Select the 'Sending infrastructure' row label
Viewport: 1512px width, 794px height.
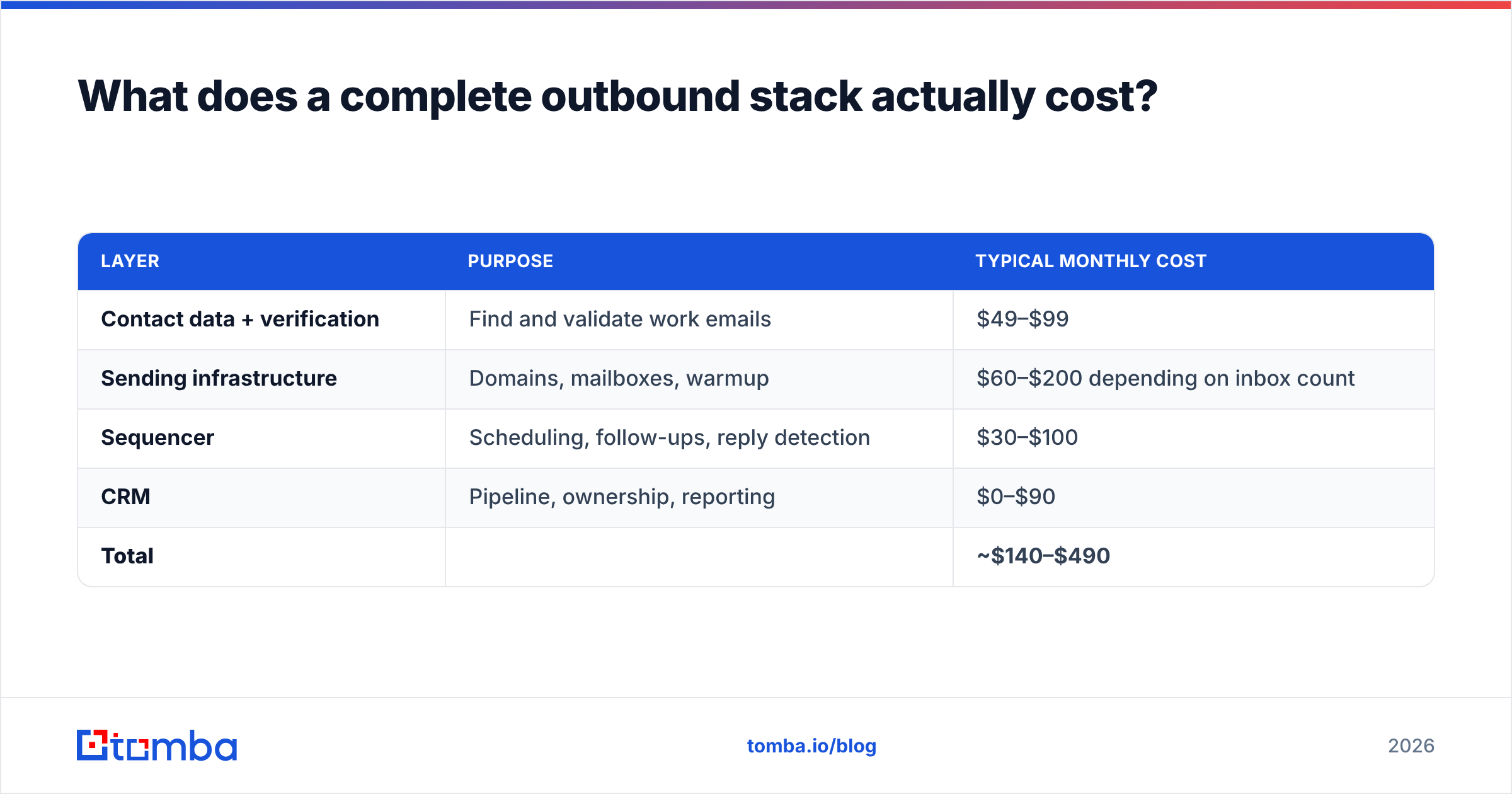[x=219, y=378]
